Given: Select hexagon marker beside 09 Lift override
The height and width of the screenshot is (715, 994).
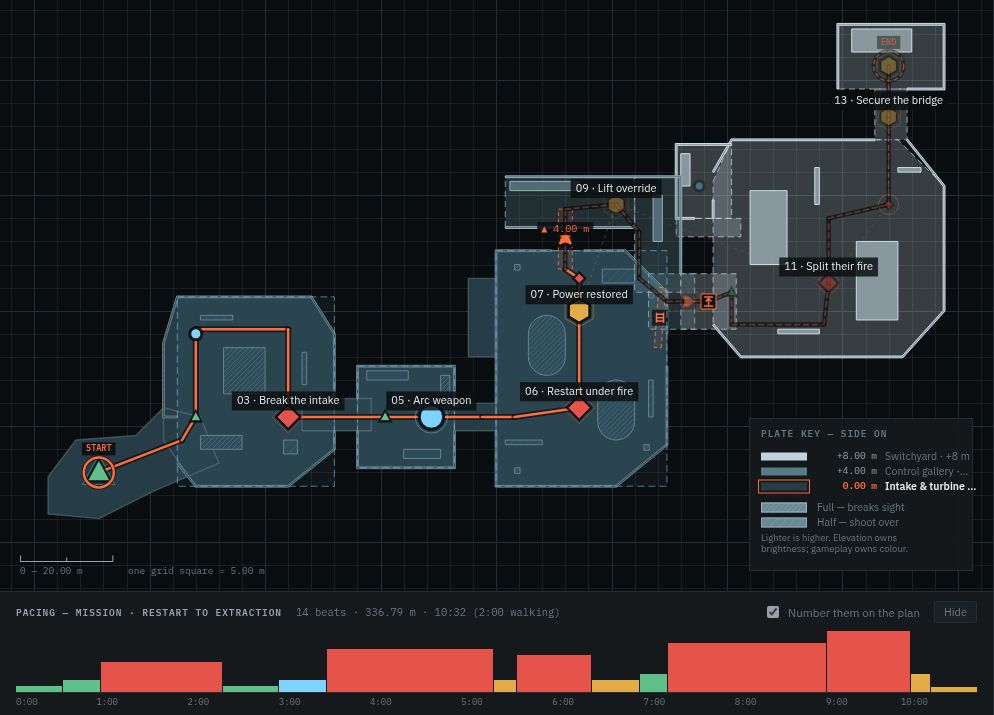Looking at the screenshot, I should pos(616,205).
